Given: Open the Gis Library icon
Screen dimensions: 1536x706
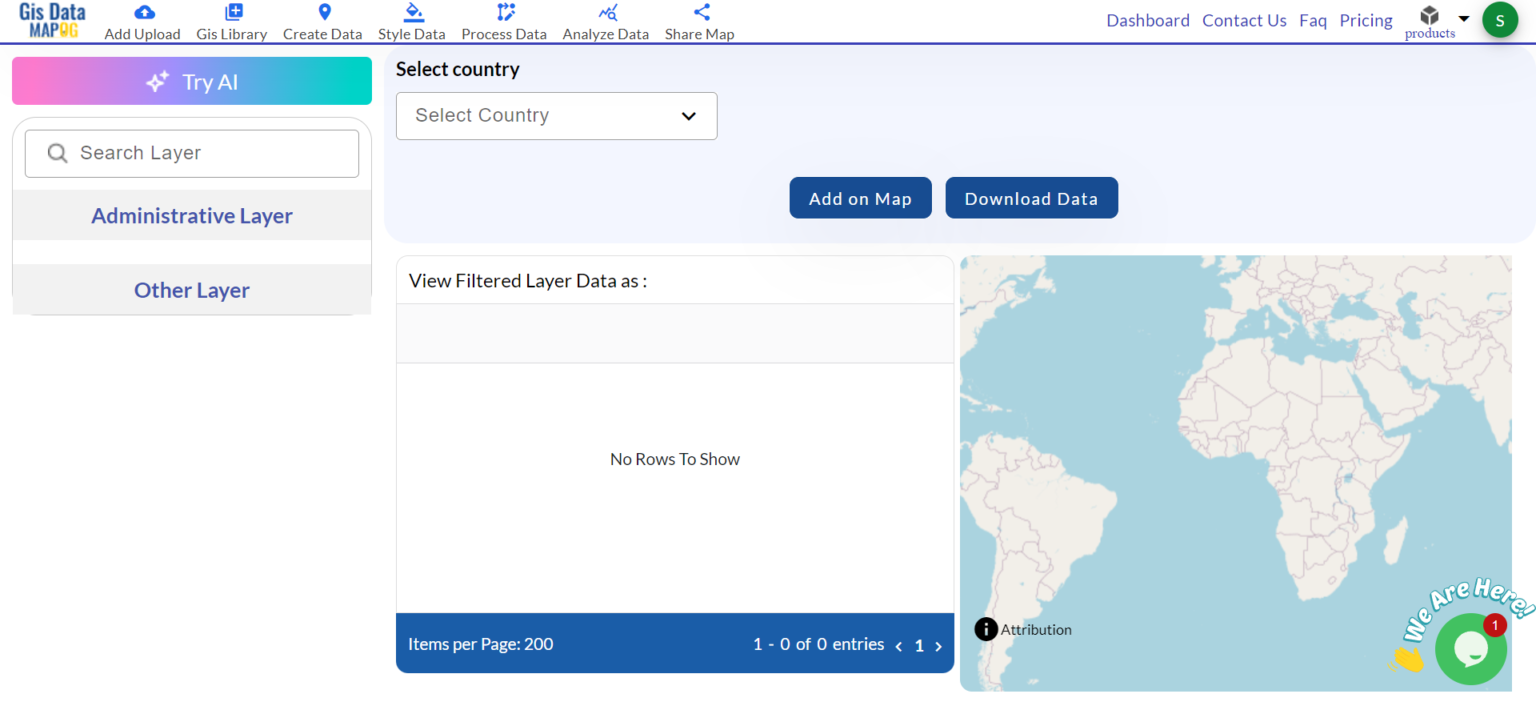Looking at the screenshot, I should tap(233, 12).
